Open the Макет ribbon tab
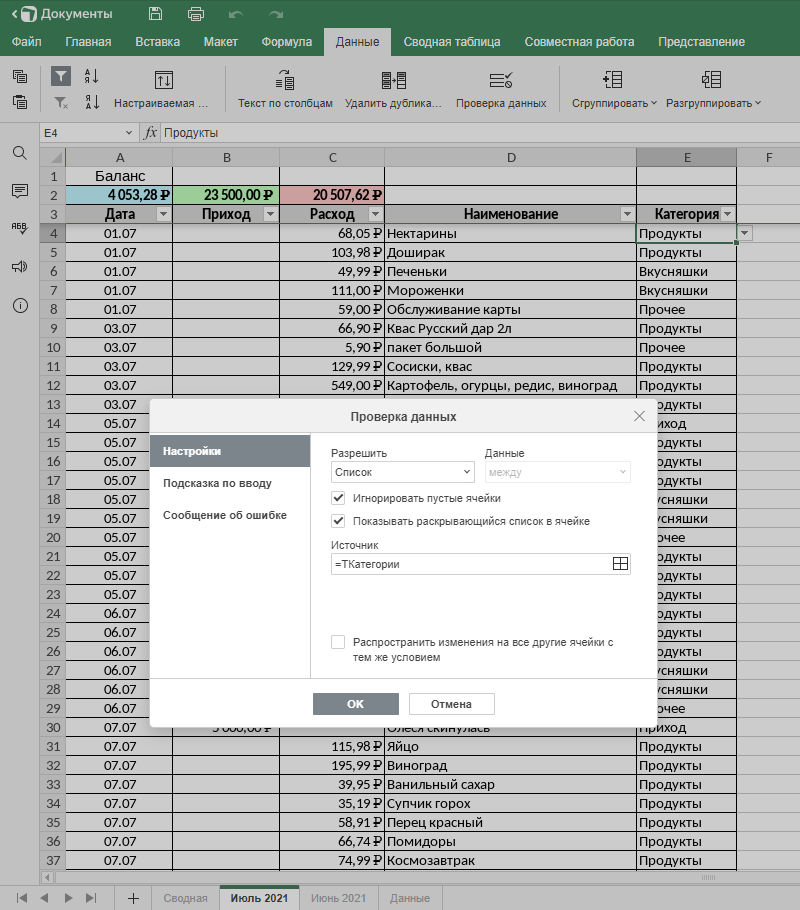800x910 pixels. tap(221, 42)
